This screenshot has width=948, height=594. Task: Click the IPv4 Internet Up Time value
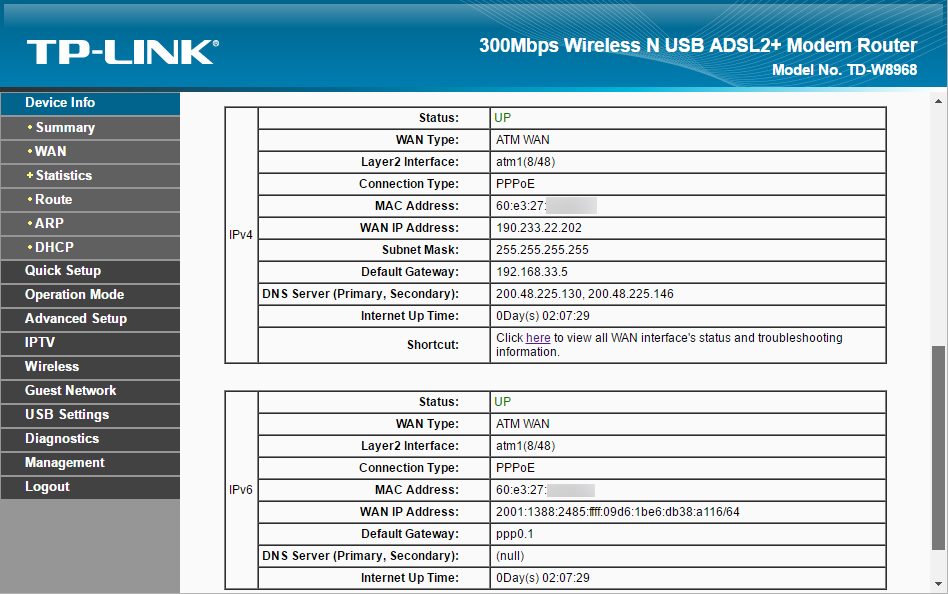click(542, 316)
